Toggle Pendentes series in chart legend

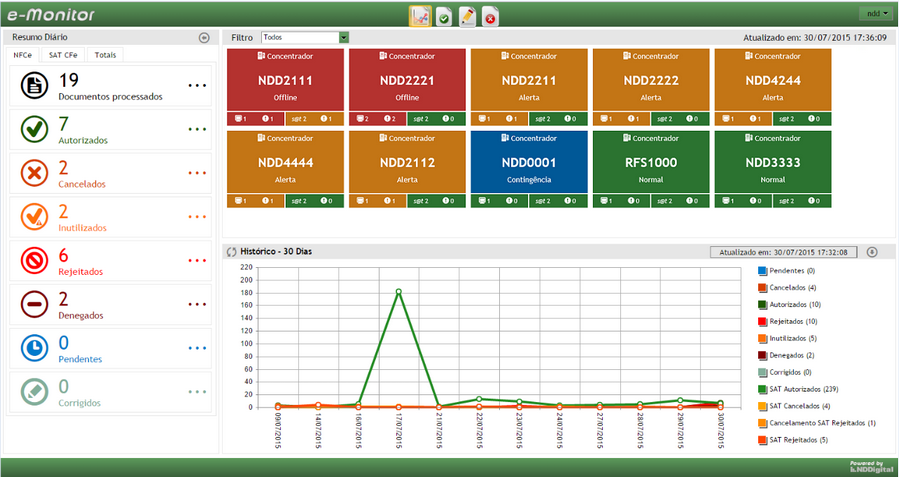pos(762,271)
